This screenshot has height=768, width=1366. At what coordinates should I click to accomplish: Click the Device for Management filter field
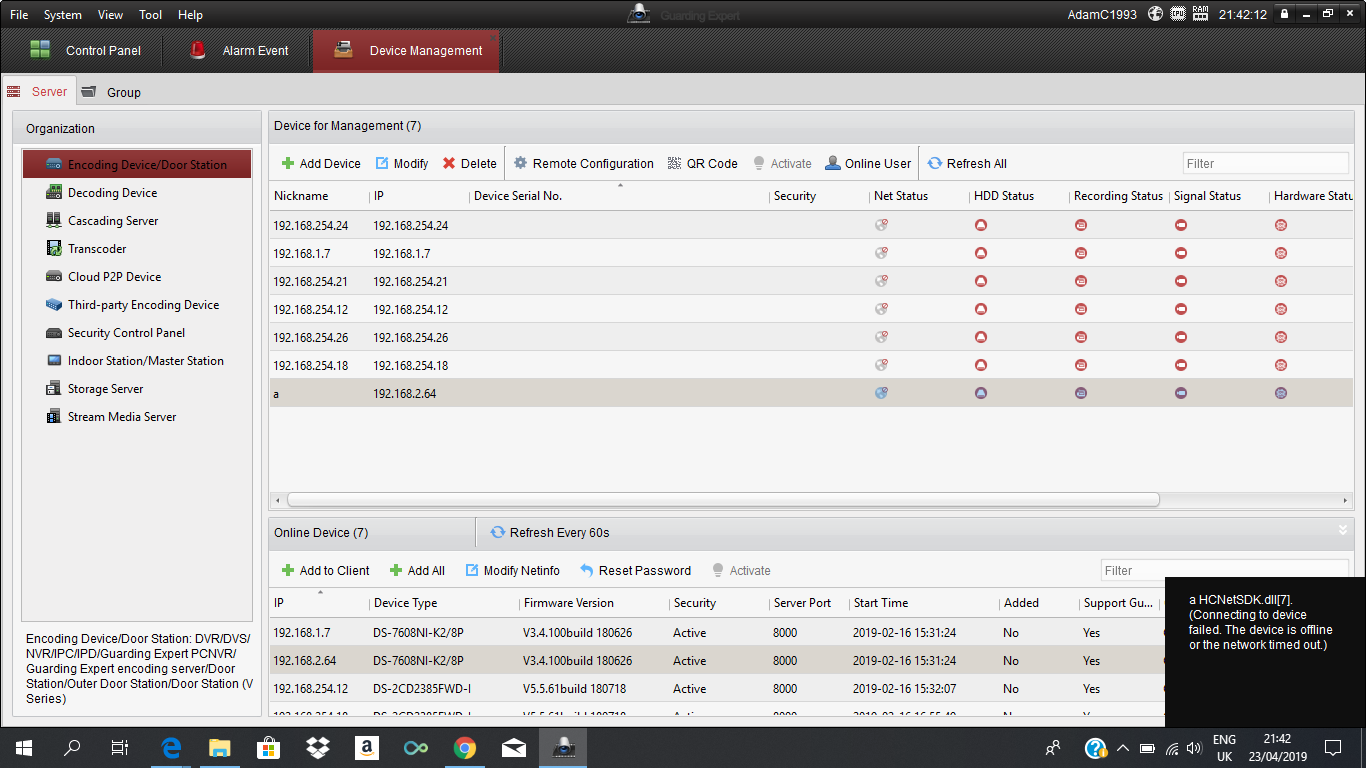click(x=1265, y=164)
